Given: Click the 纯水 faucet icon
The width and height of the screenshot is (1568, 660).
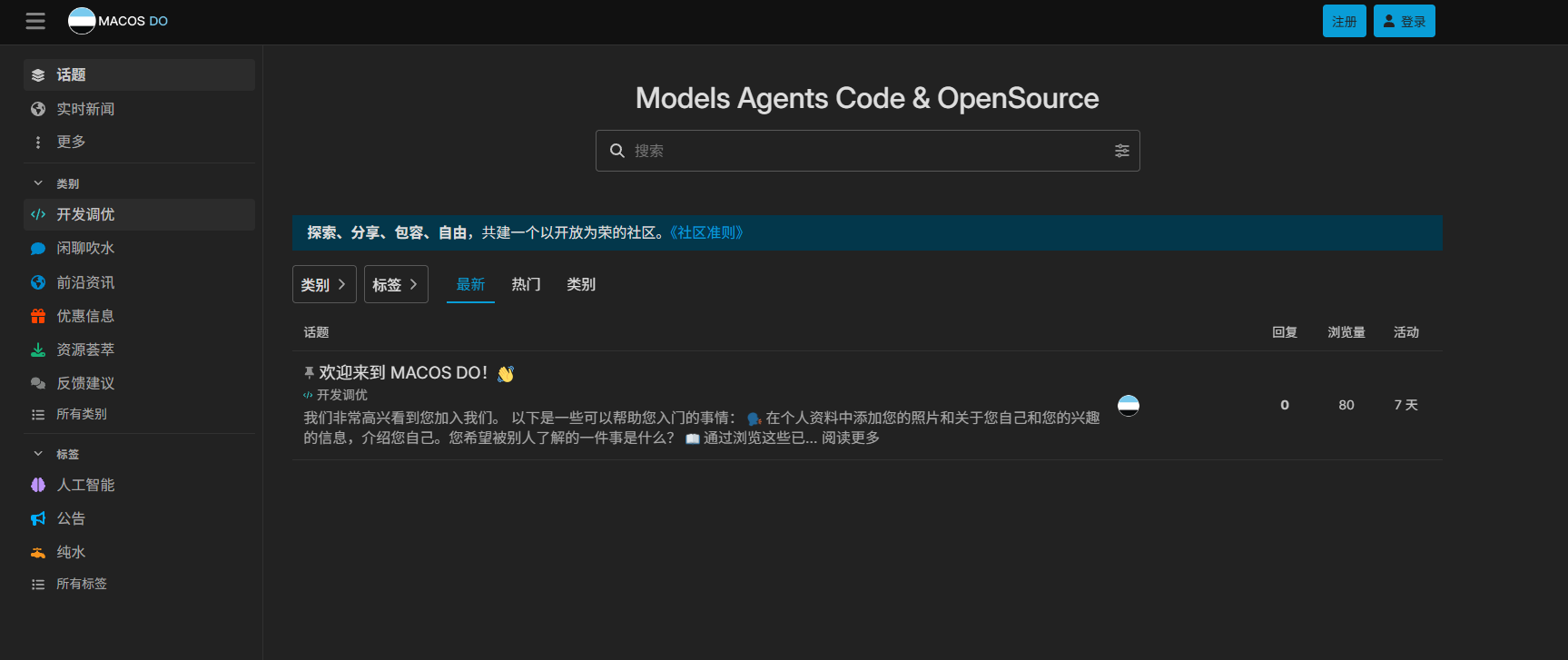Looking at the screenshot, I should 38,552.
